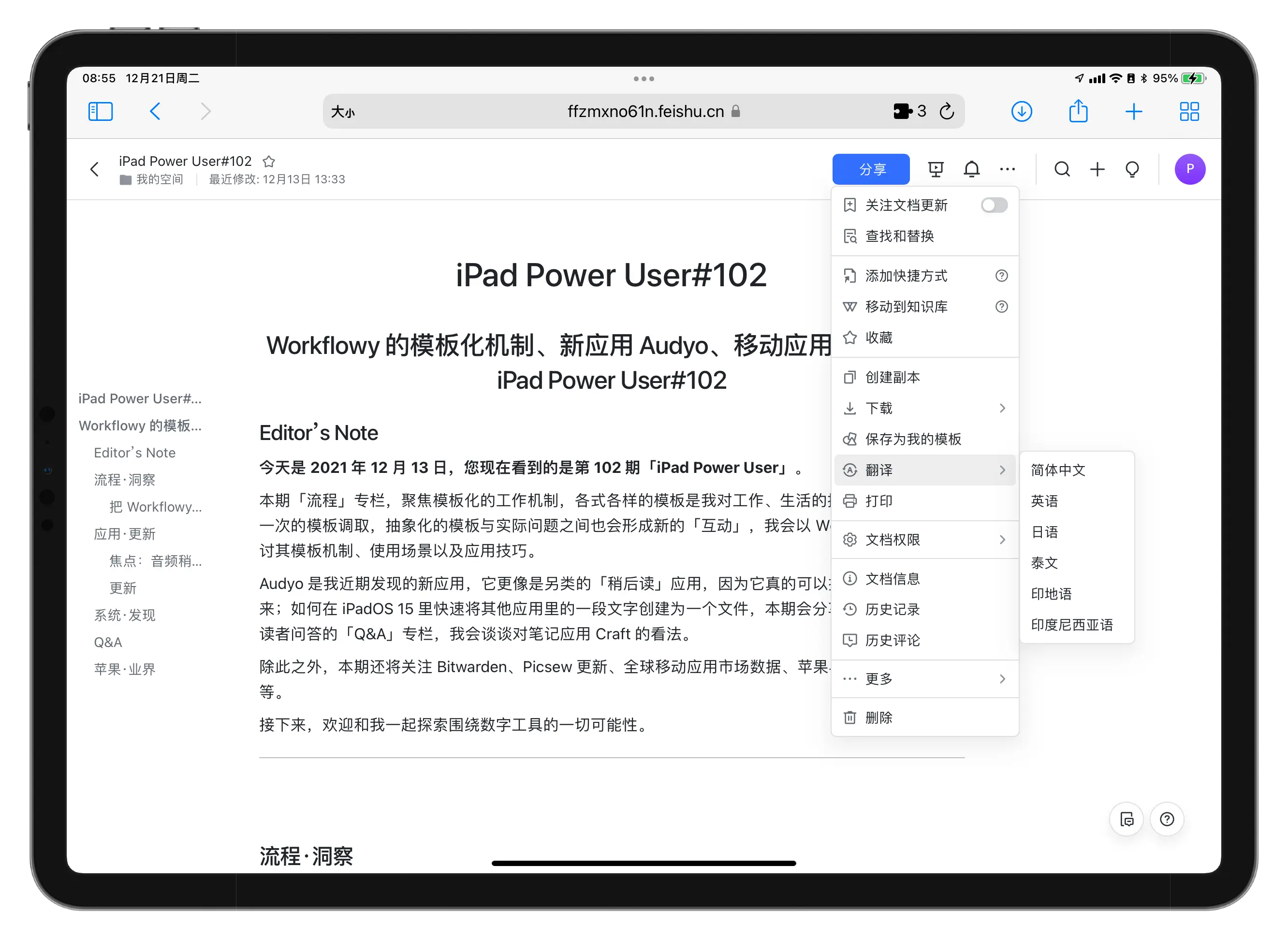Jump to 把 Workflowy... in outline
The width and height of the screenshot is (1288, 940).
pyautogui.click(x=155, y=507)
